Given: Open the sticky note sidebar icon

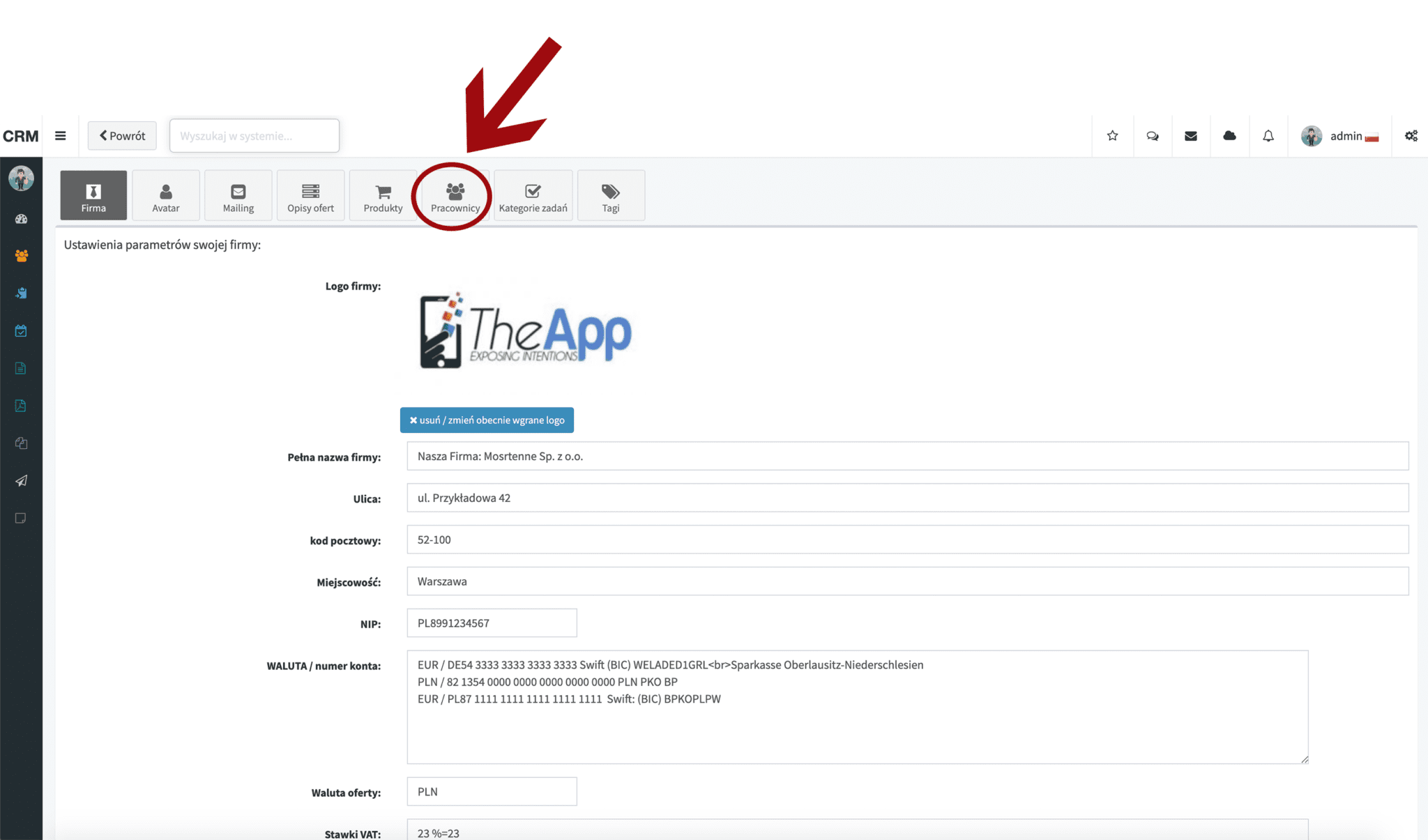Looking at the screenshot, I should coord(21,518).
